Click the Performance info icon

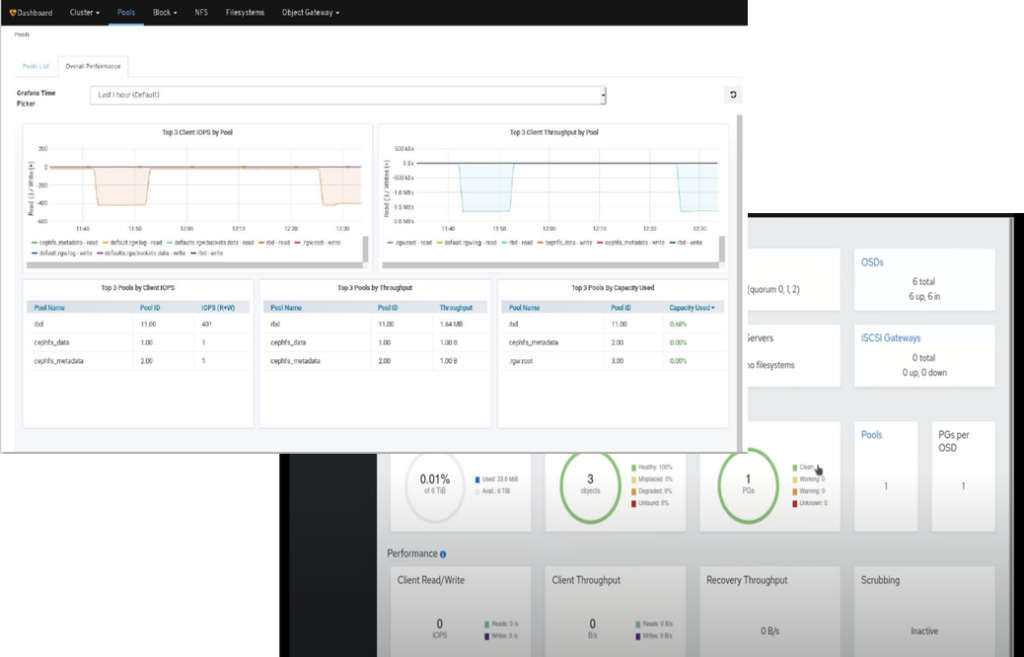point(443,553)
